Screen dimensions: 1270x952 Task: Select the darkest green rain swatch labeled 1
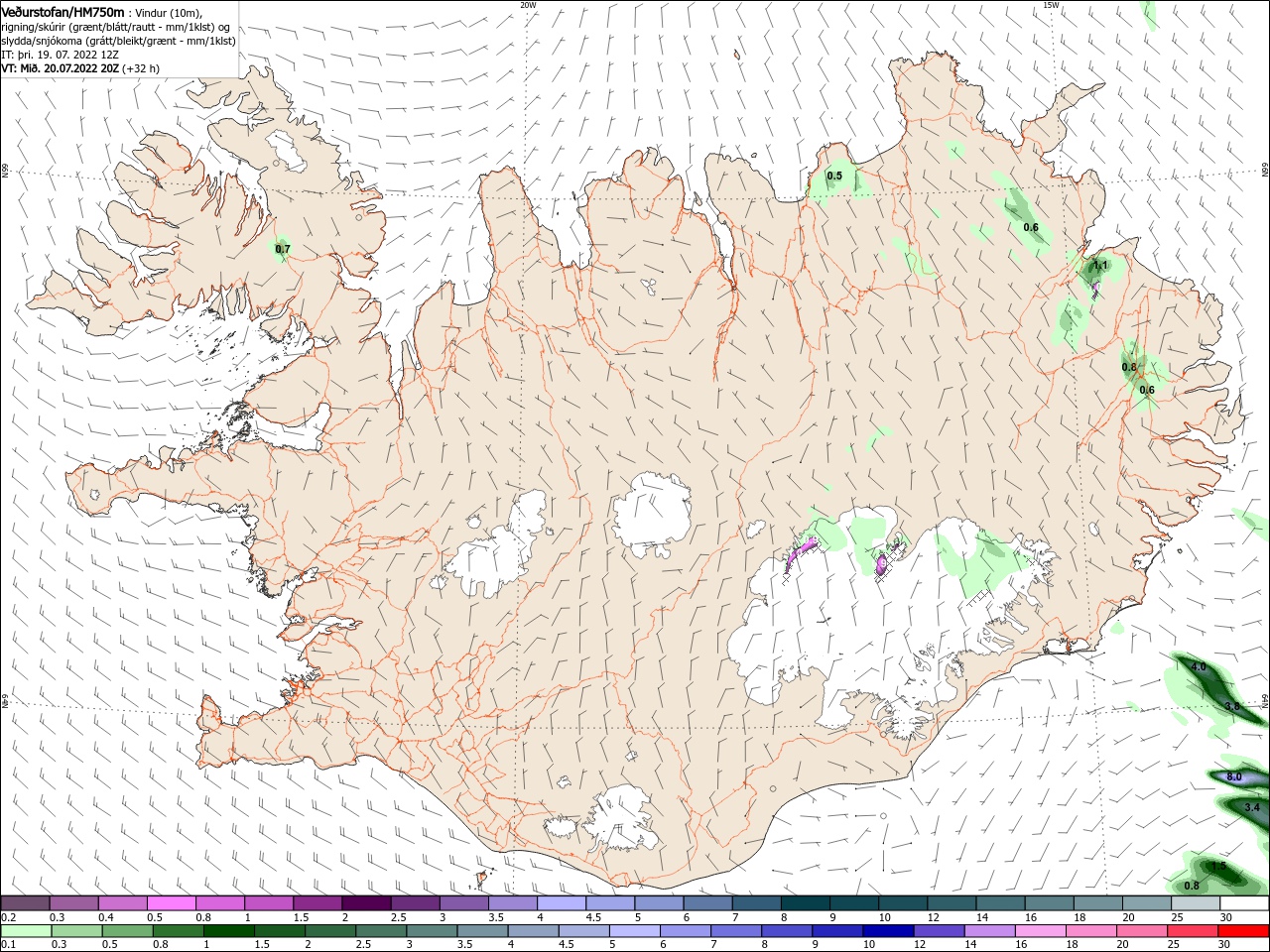tap(228, 930)
